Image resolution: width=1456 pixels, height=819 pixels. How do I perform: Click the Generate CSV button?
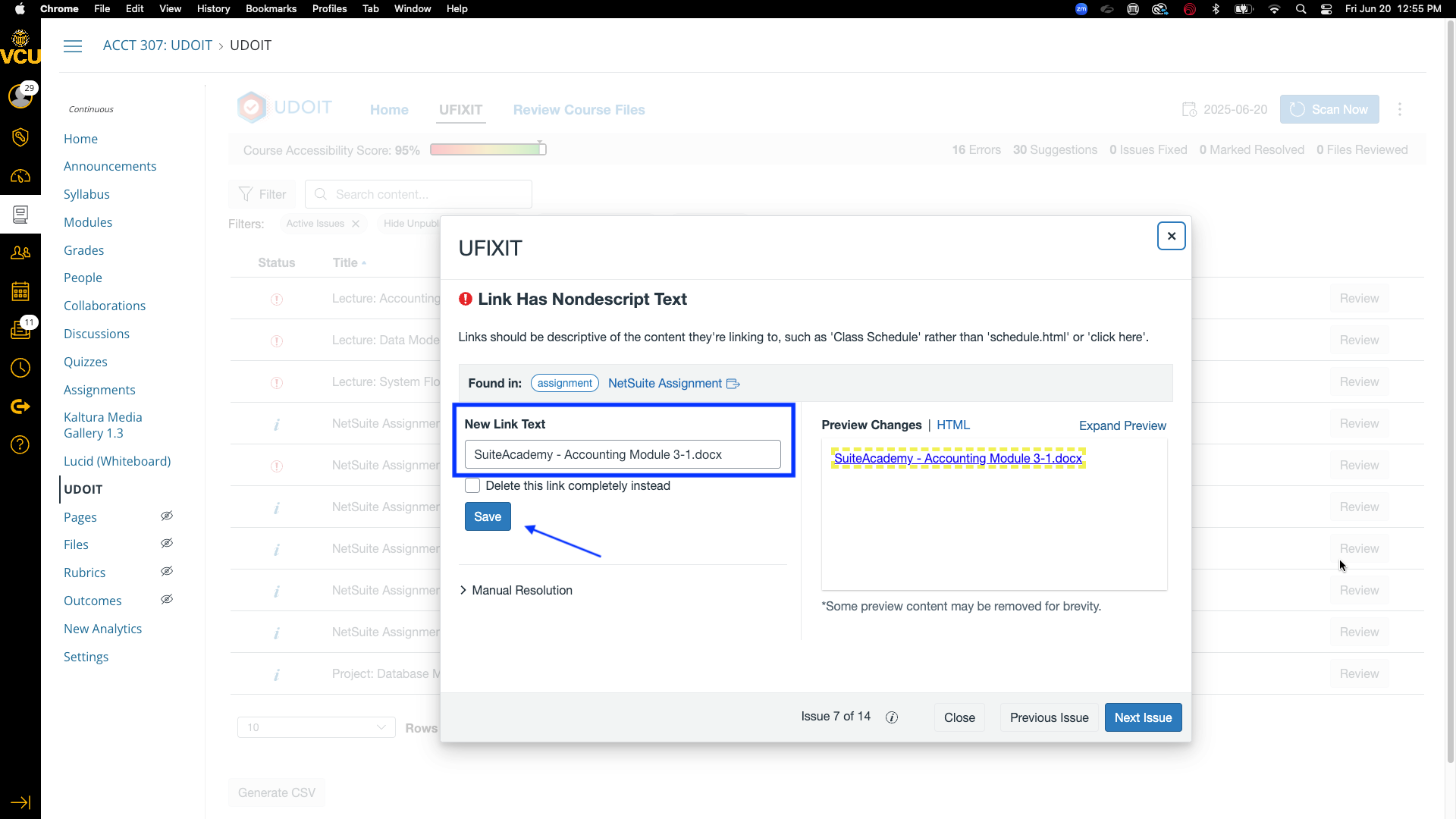tap(277, 792)
